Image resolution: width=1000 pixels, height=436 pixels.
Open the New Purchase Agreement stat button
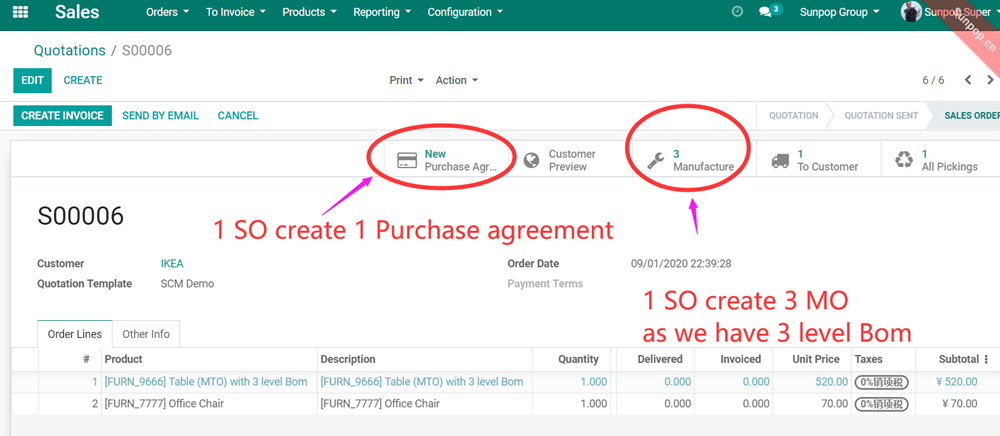(x=446, y=160)
